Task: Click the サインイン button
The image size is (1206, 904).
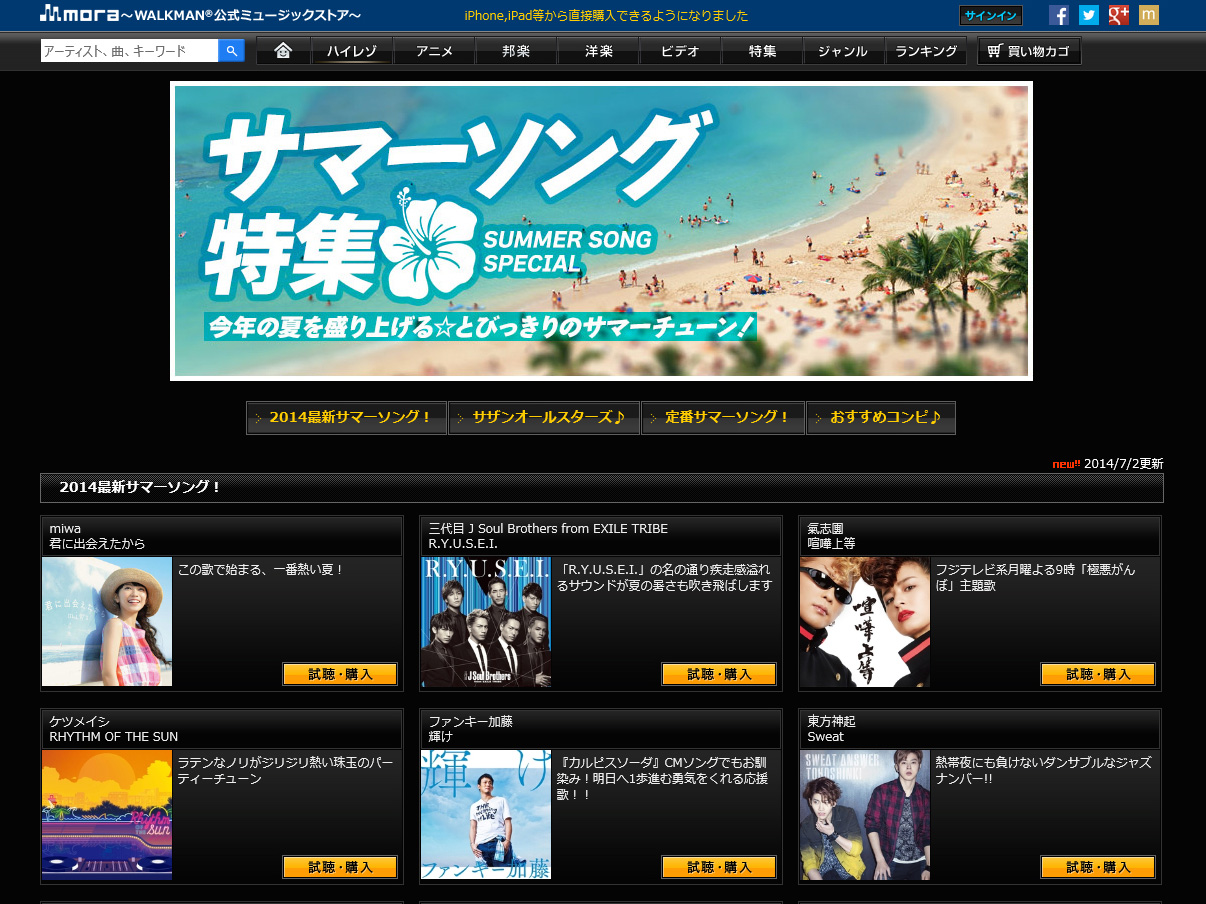Action: (x=991, y=15)
